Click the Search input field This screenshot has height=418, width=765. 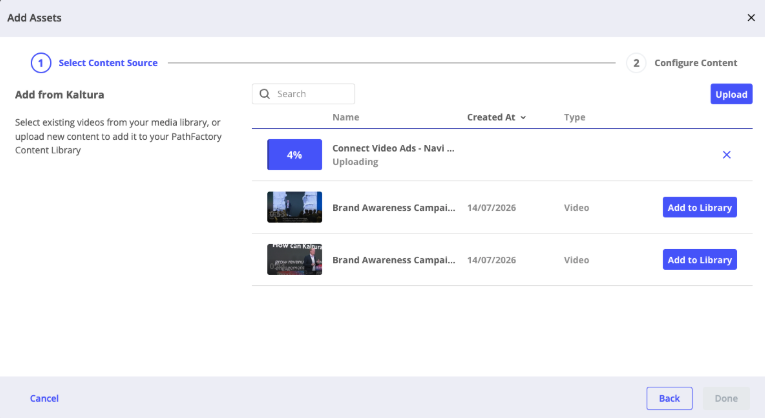303,94
